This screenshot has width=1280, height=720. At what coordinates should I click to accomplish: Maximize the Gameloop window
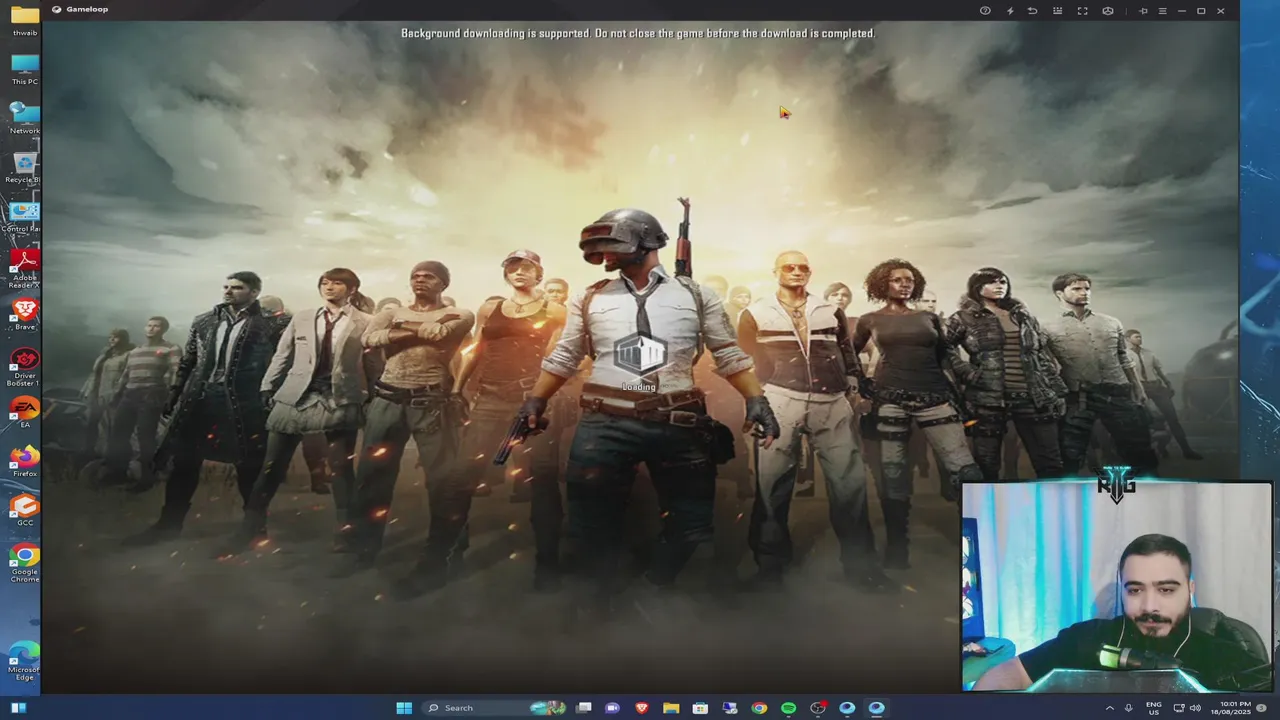(x=1201, y=11)
